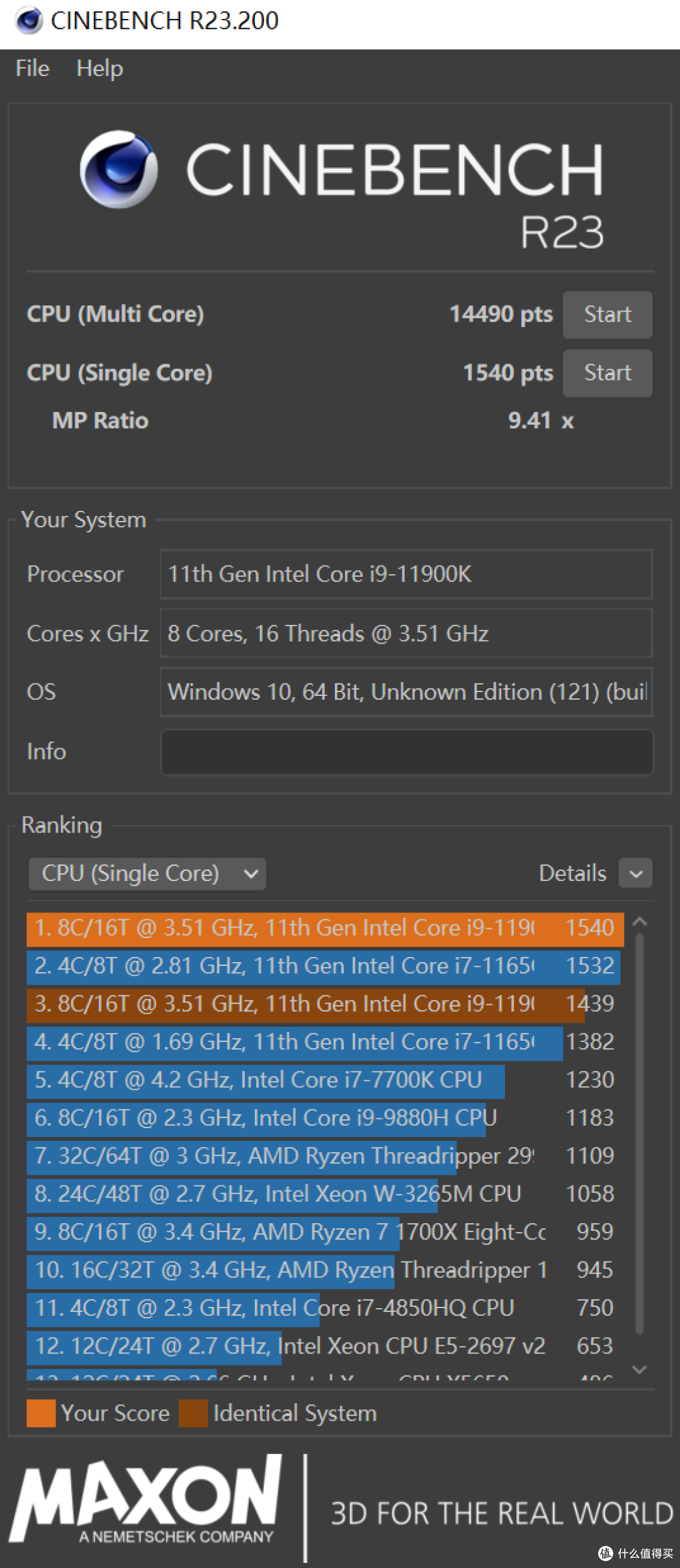
Task: Click the 3D FOR THE REAL WORLD tagline
Action: click(502, 1513)
